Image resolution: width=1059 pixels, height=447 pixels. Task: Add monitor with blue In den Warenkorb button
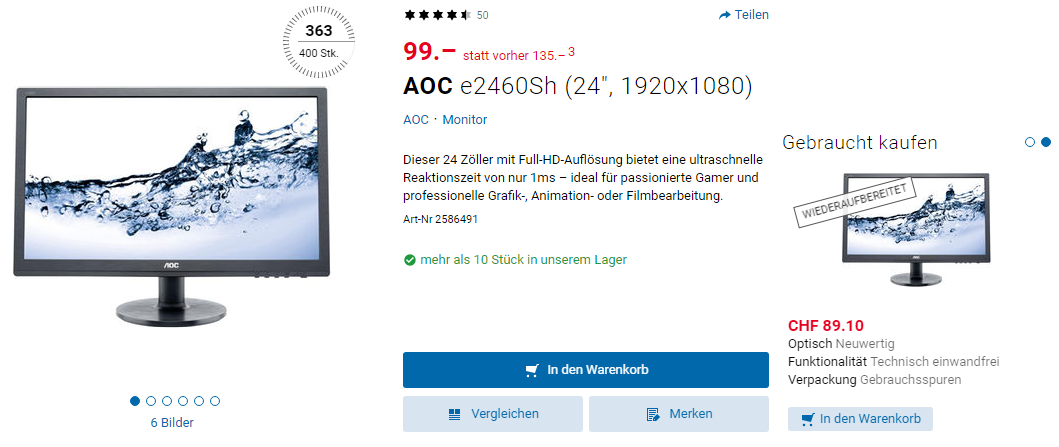tap(586, 370)
